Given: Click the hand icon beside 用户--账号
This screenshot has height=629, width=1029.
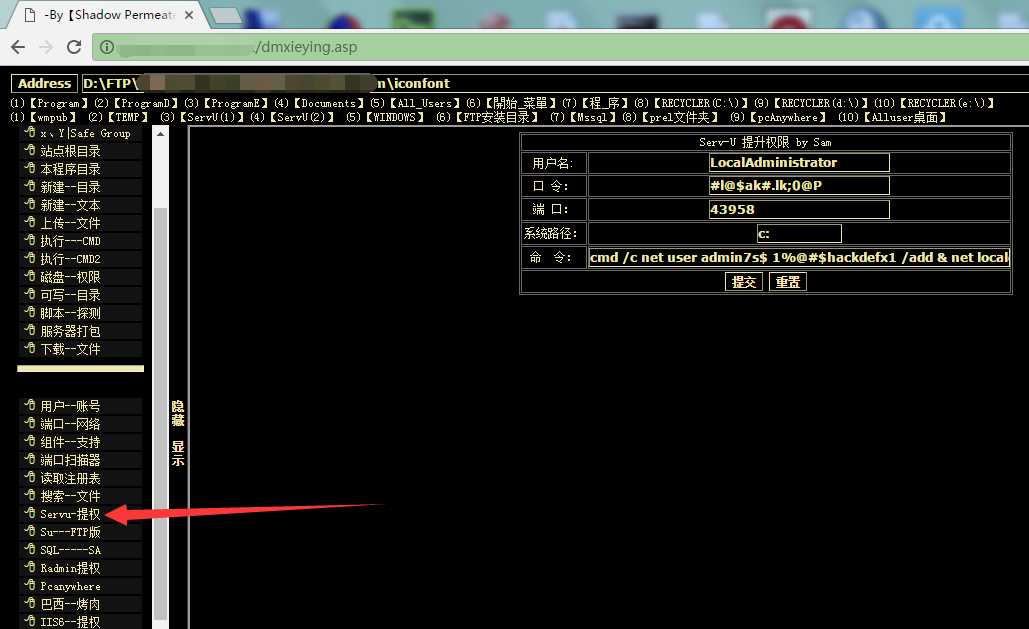Looking at the screenshot, I should pyautogui.click(x=30, y=406).
